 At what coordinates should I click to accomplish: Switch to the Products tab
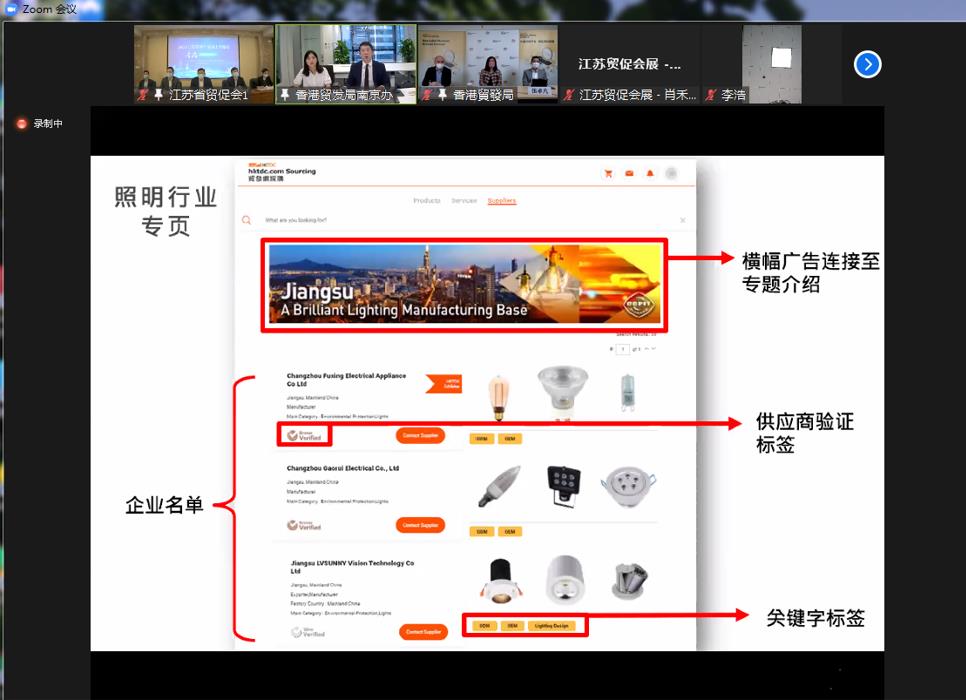[x=427, y=201]
